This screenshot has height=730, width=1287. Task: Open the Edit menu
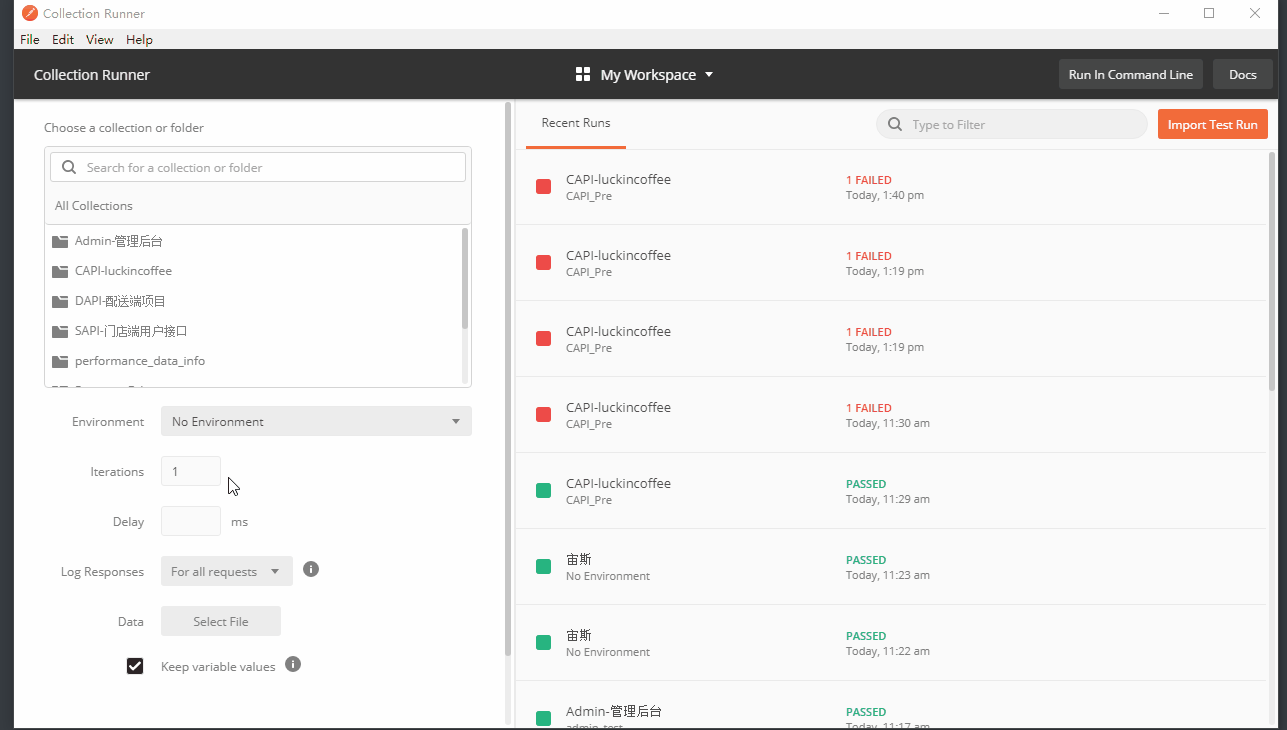click(x=63, y=39)
